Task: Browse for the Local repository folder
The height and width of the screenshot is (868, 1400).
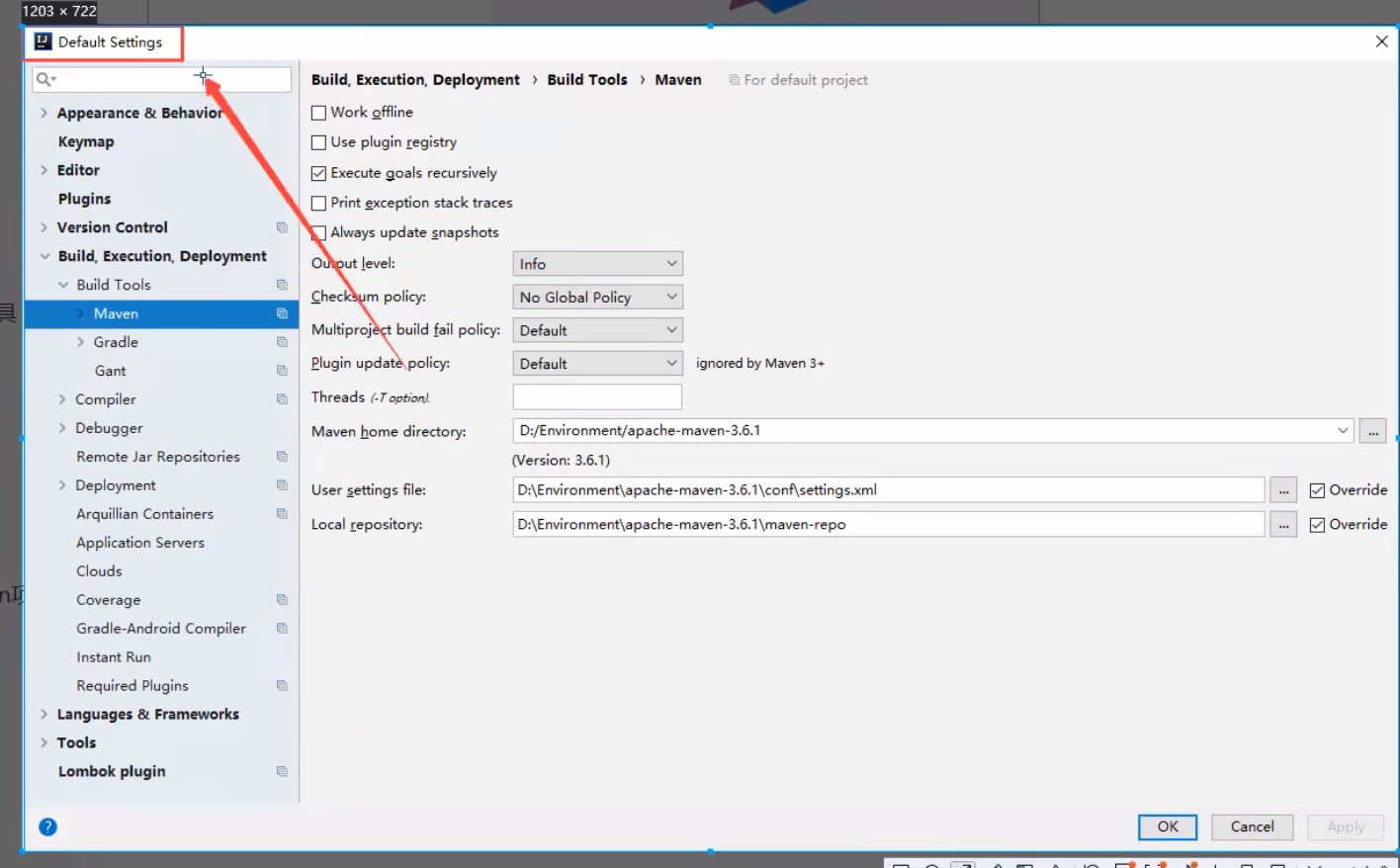Action: [1283, 525]
